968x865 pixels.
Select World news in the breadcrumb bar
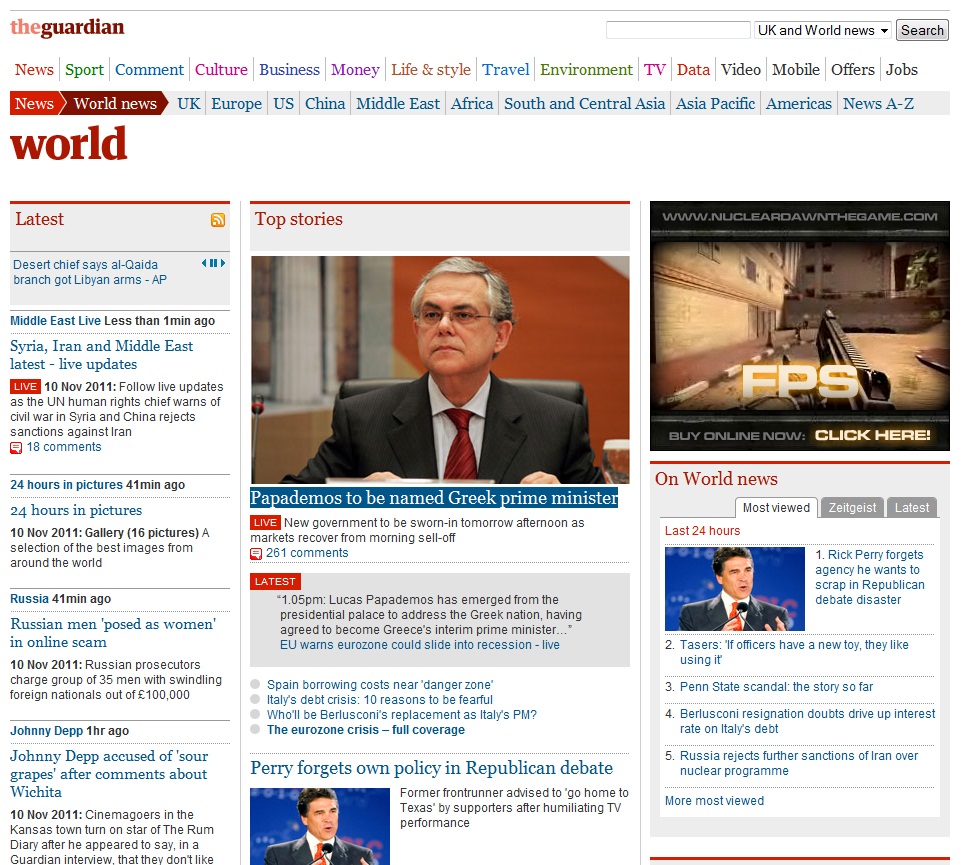(x=115, y=104)
